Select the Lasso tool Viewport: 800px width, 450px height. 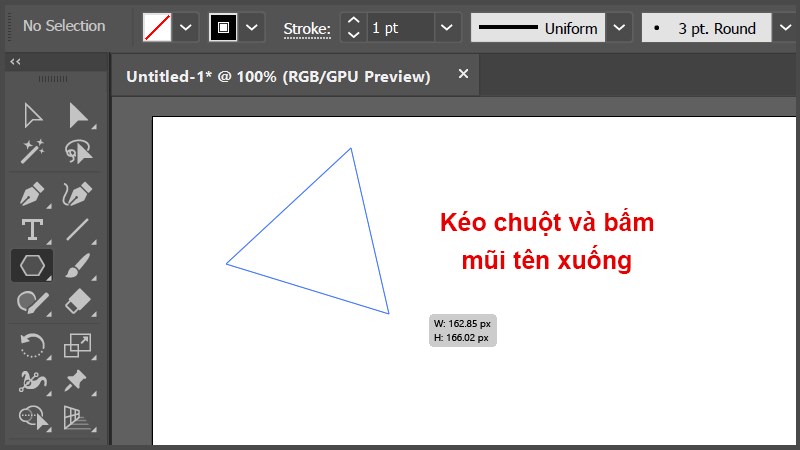click(78, 151)
